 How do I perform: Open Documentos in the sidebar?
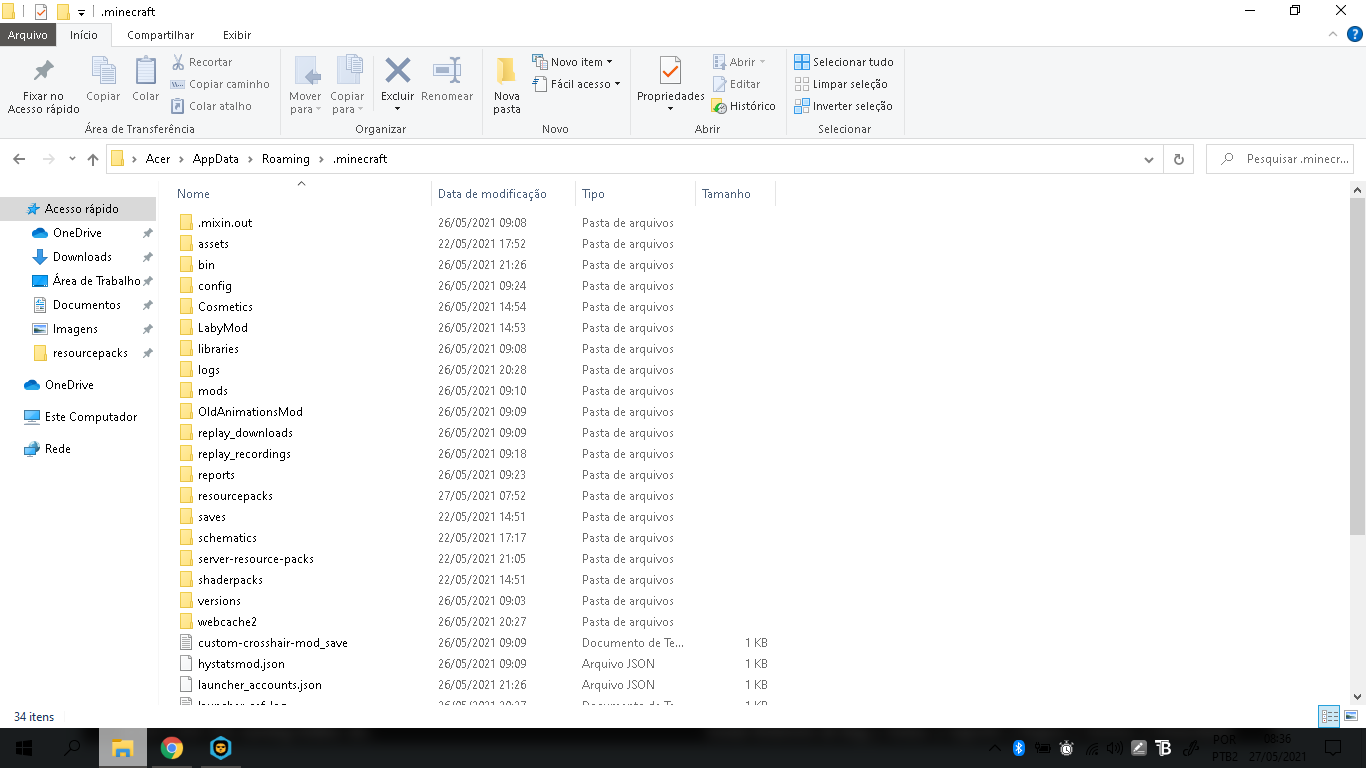[86, 305]
